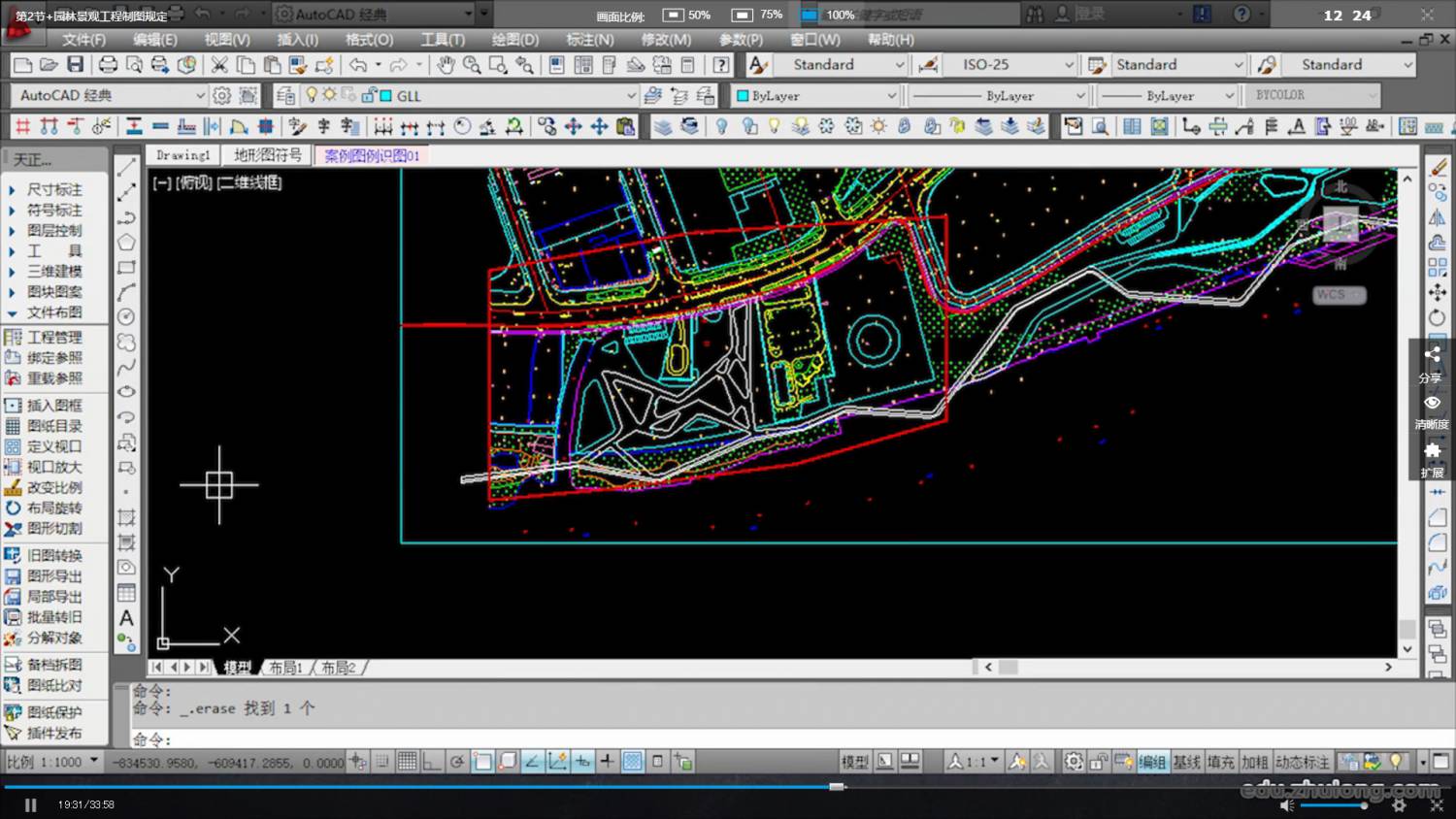Toggle the 加粗 status button

tap(1254, 762)
